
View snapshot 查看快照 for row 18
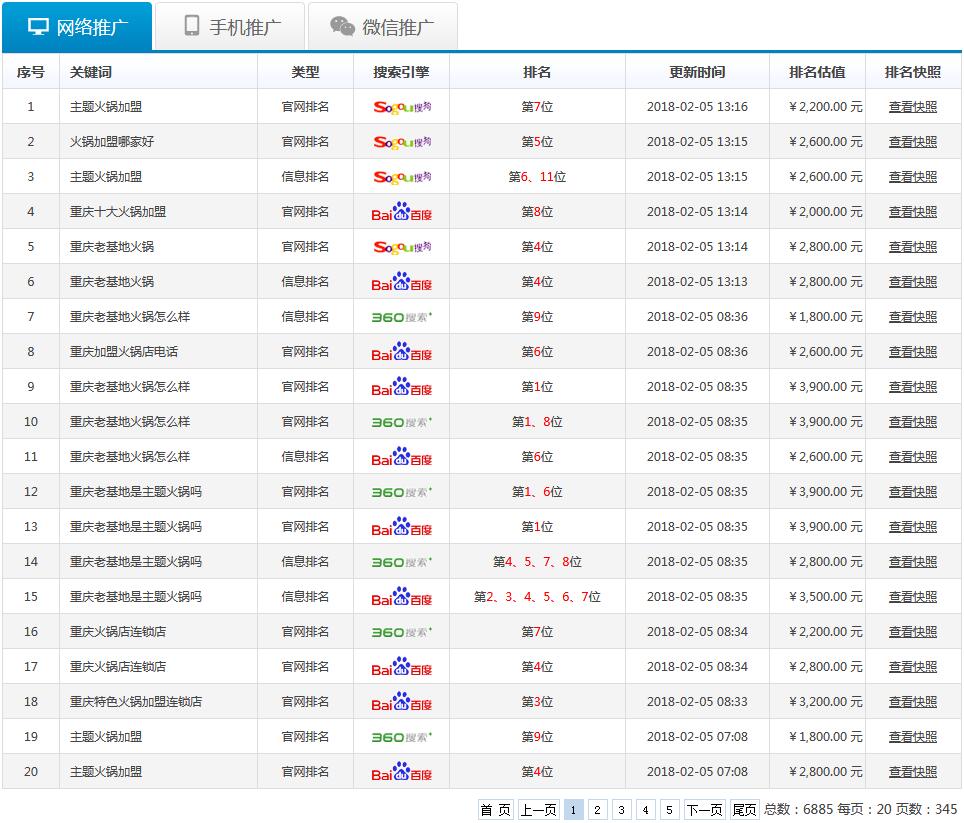pyautogui.click(x=913, y=702)
